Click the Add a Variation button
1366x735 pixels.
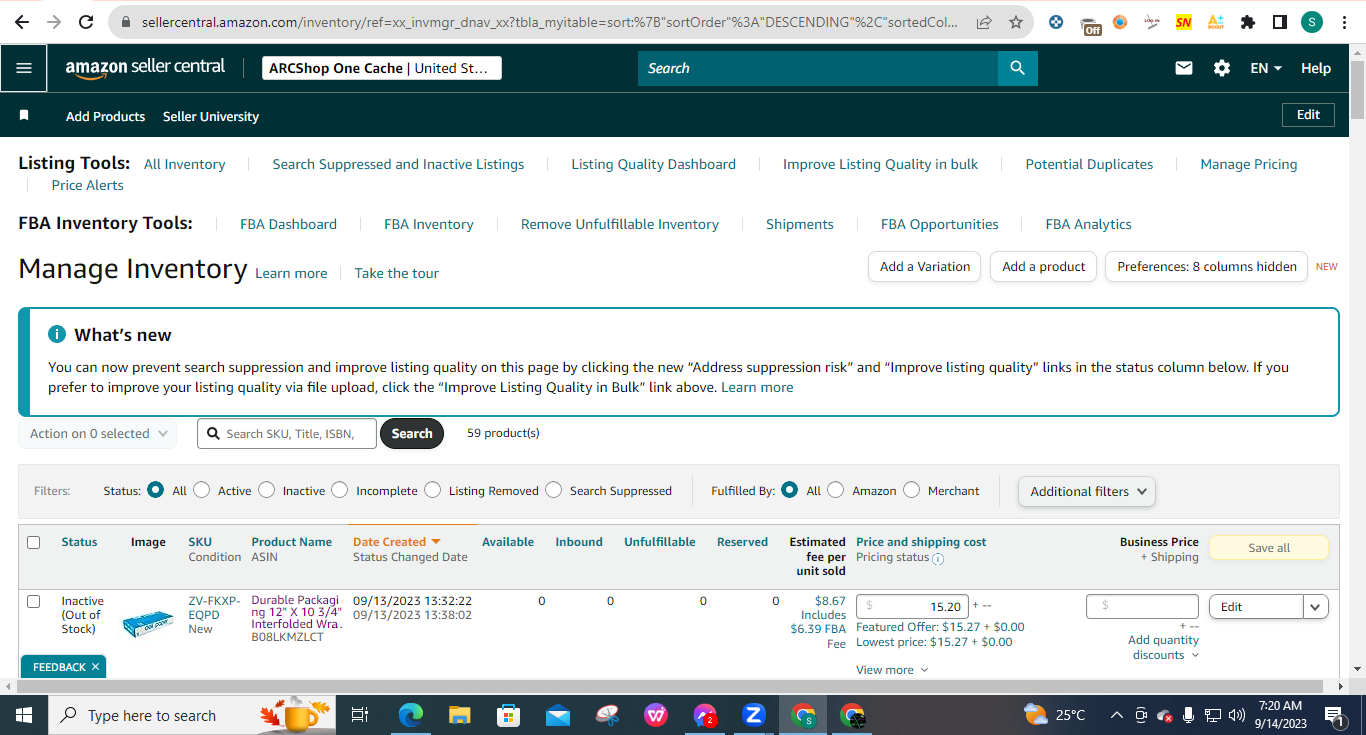(x=925, y=267)
